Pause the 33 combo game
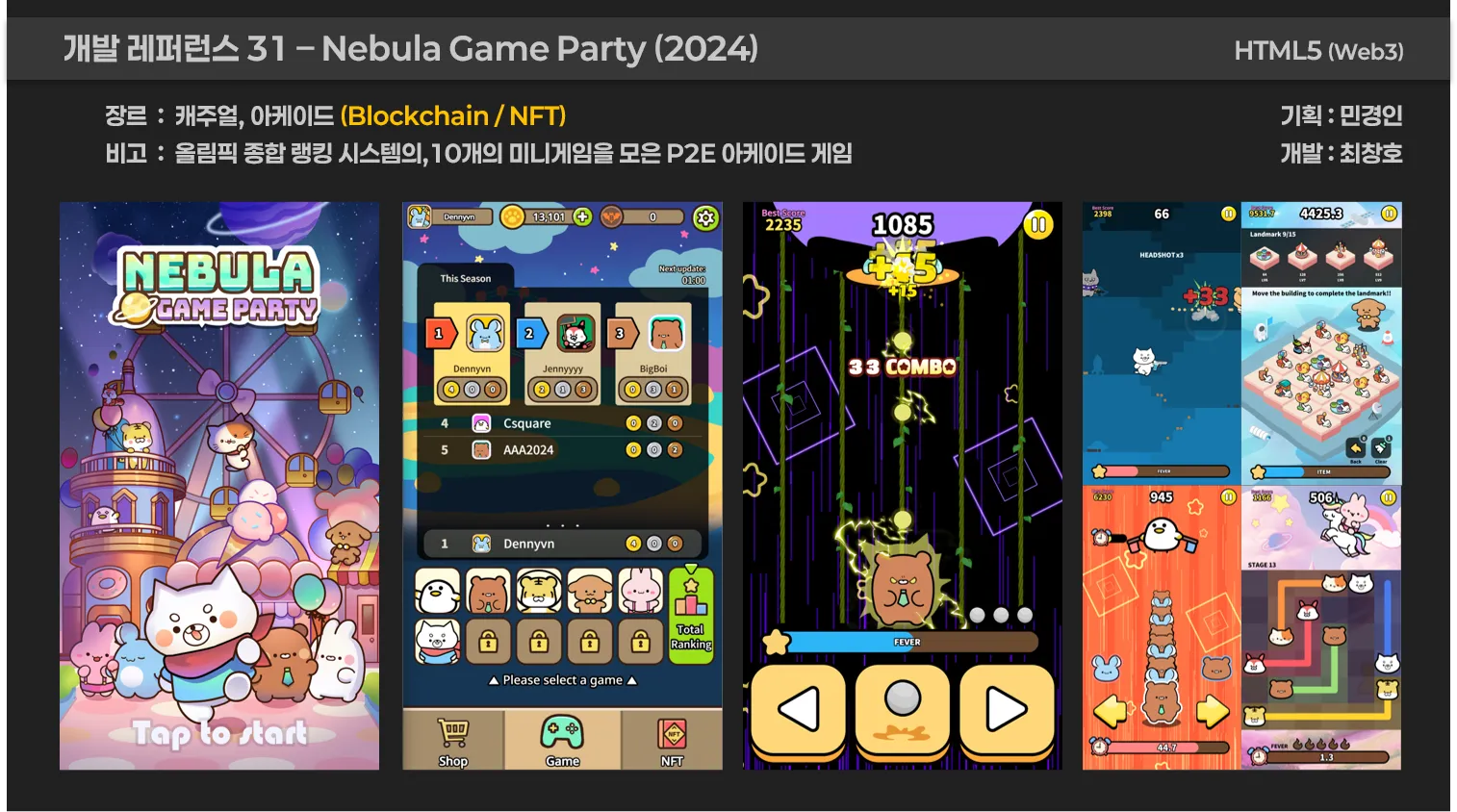Screen dimensions: 1457x812 click(x=1037, y=225)
